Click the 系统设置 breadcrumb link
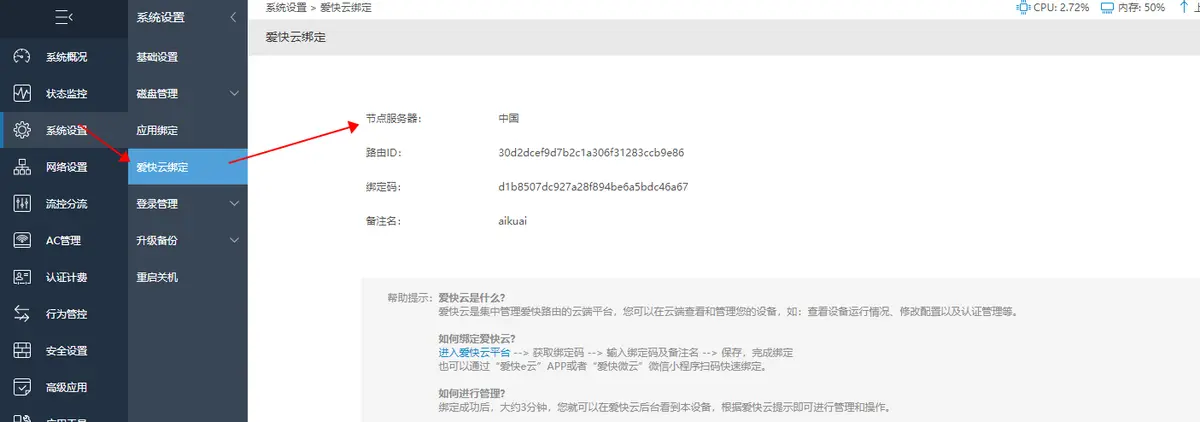 pos(287,7)
